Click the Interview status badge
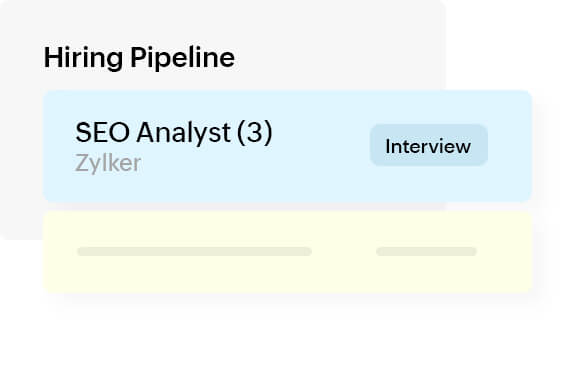This screenshot has height=385, width=586. [429, 145]
